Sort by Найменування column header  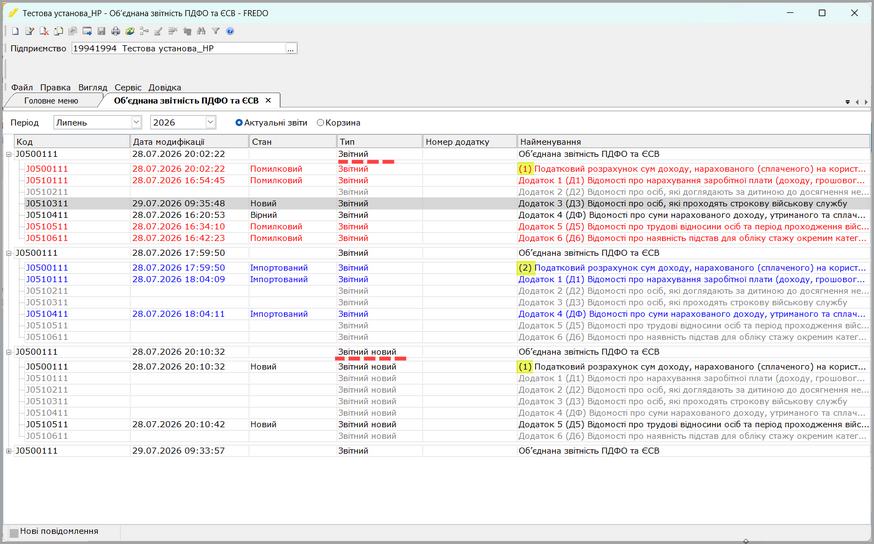(x=693, y=142)
